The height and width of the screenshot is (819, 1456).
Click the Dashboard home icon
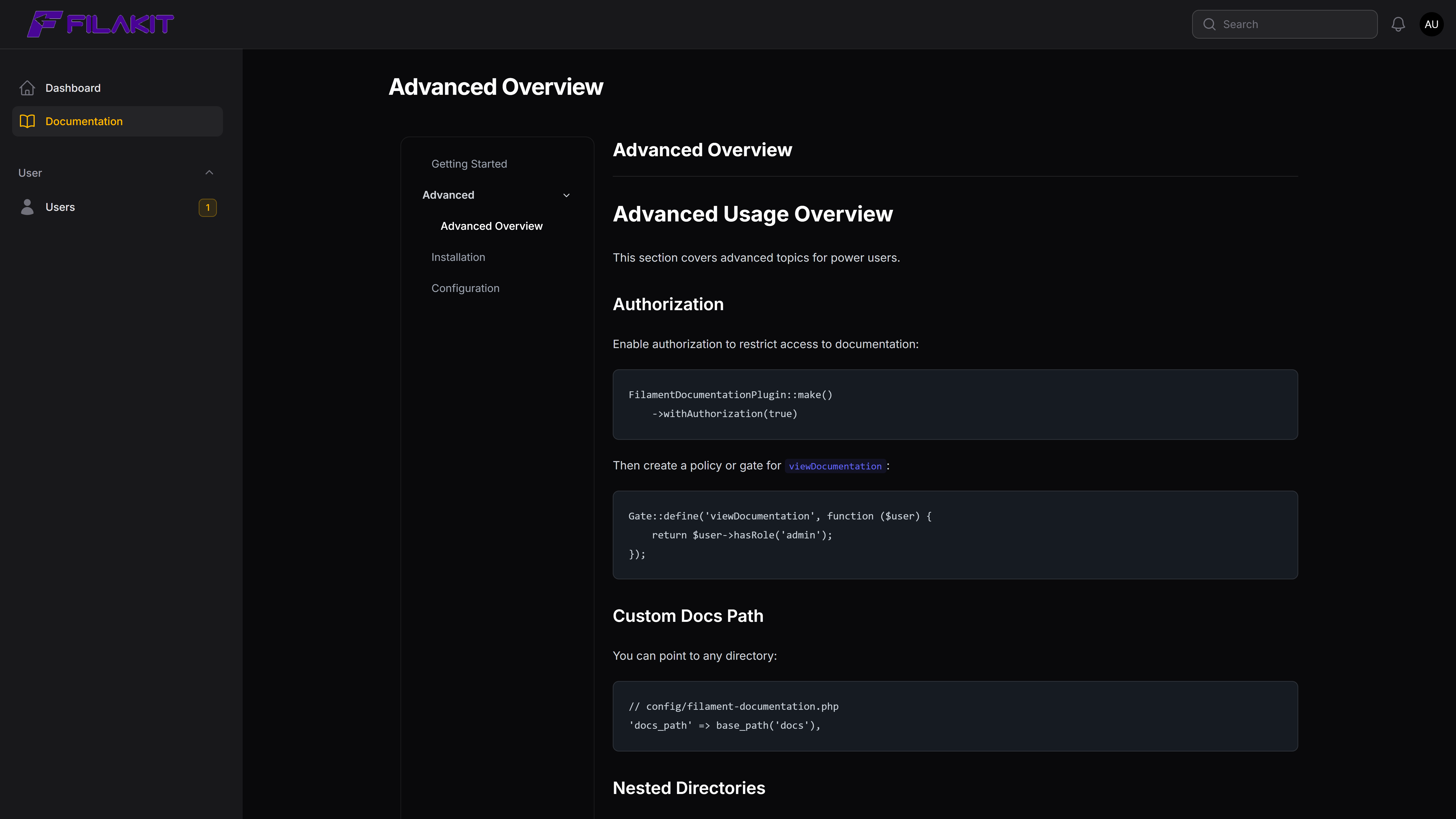coord(27,88)
